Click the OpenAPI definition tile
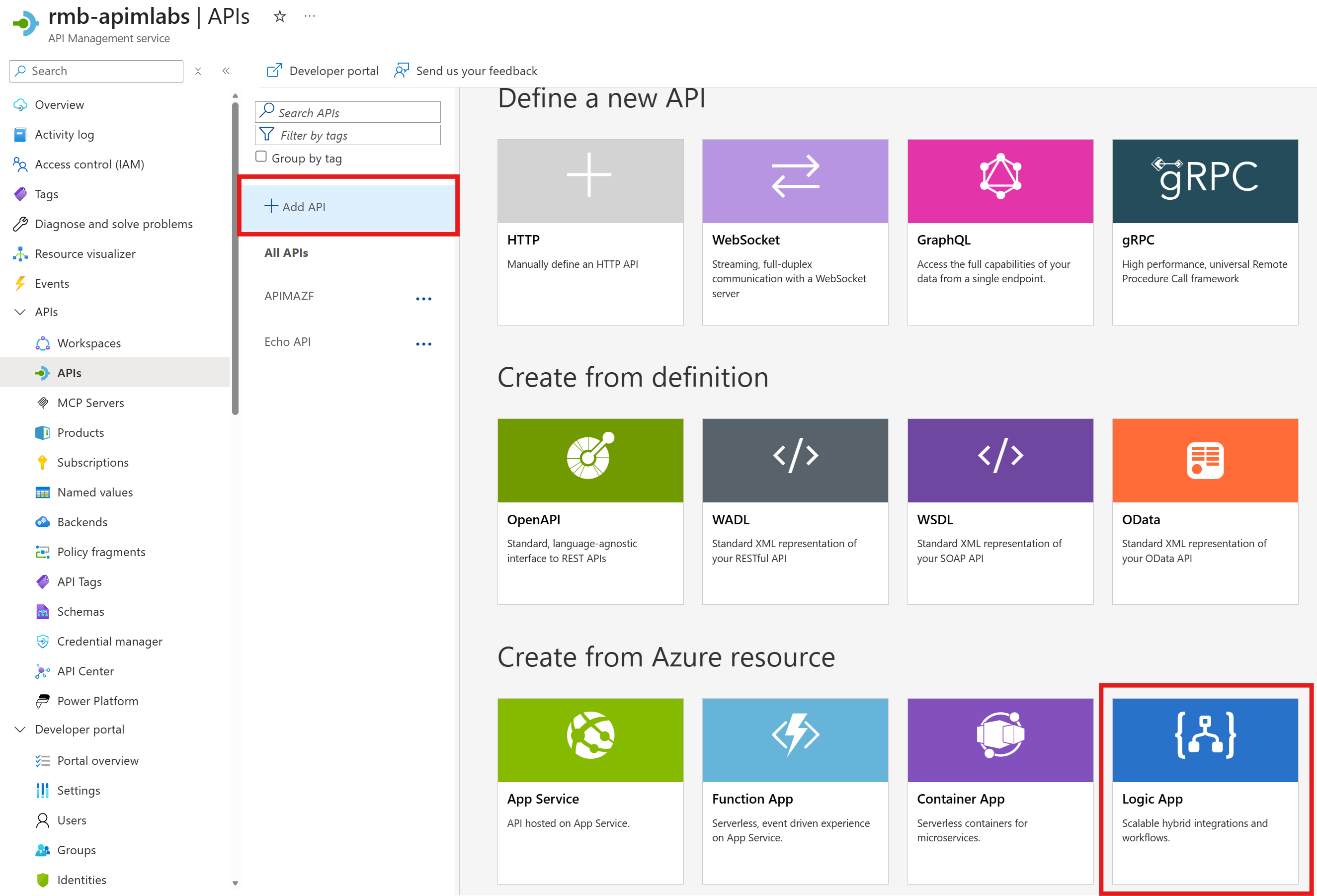 [590, 511]
